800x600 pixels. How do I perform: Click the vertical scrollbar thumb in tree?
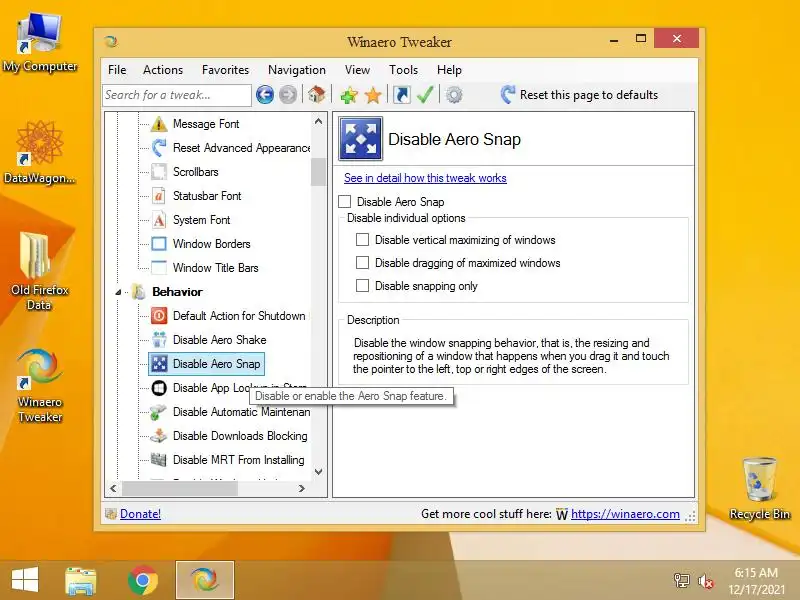(318, 172)
